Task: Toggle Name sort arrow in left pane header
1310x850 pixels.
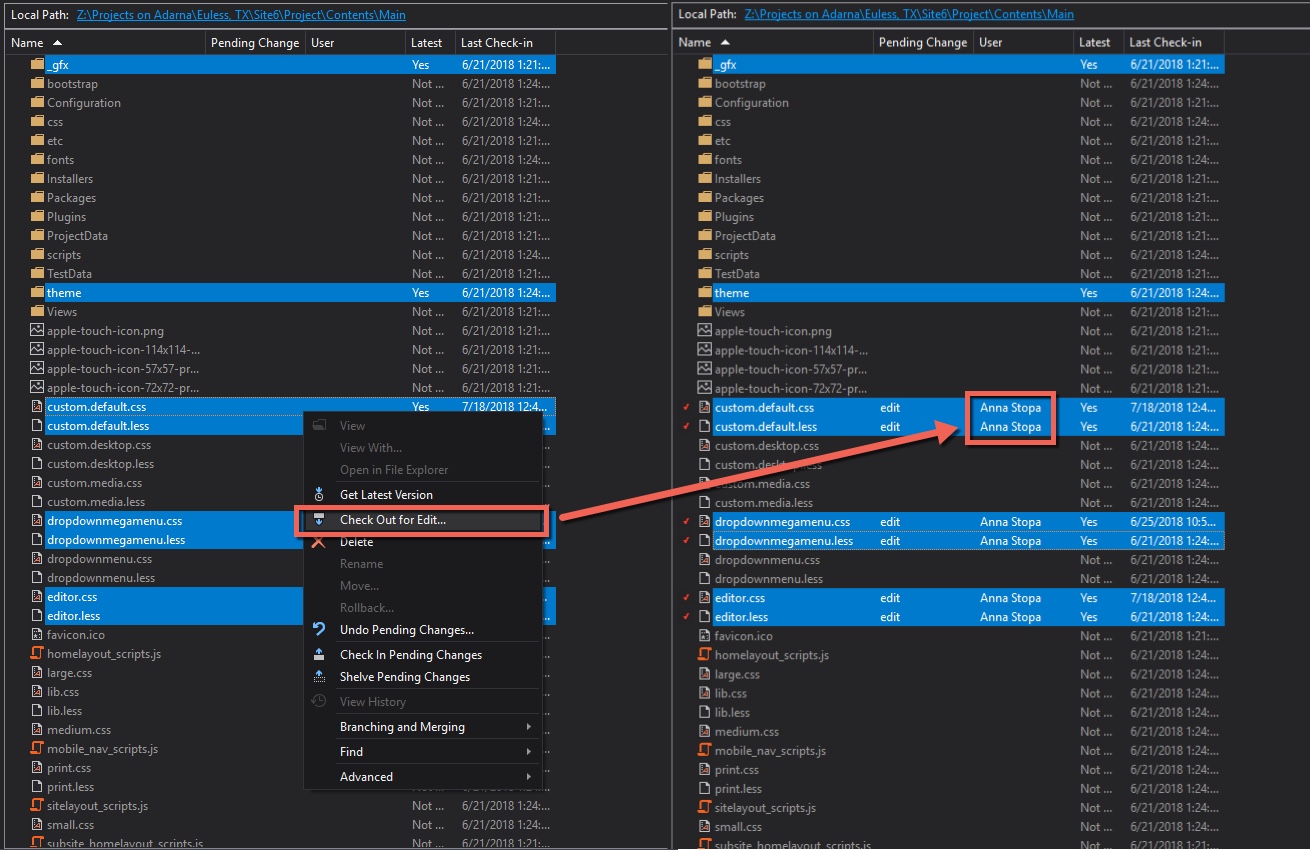Action: [57, 43]
